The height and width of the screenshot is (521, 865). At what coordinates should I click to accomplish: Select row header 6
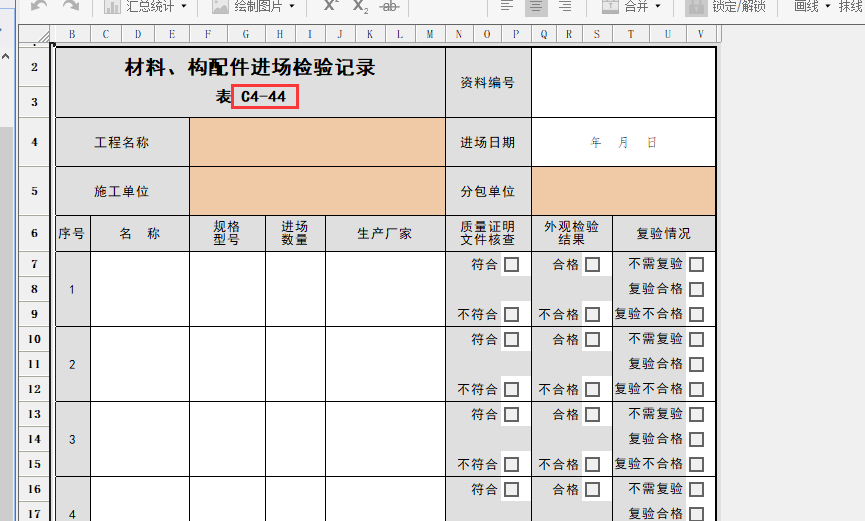tap(34, 233)
